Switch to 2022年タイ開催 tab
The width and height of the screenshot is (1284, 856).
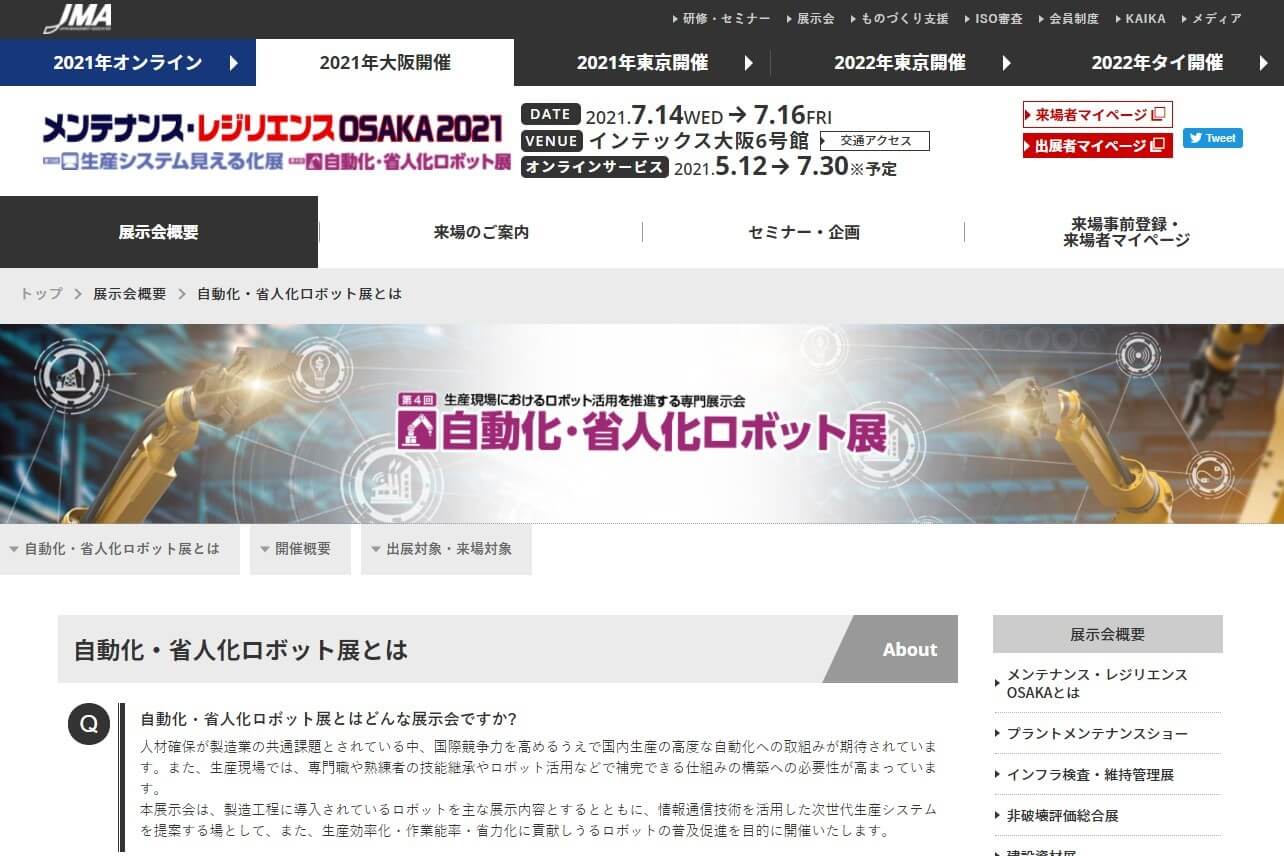coord(1156,62)
